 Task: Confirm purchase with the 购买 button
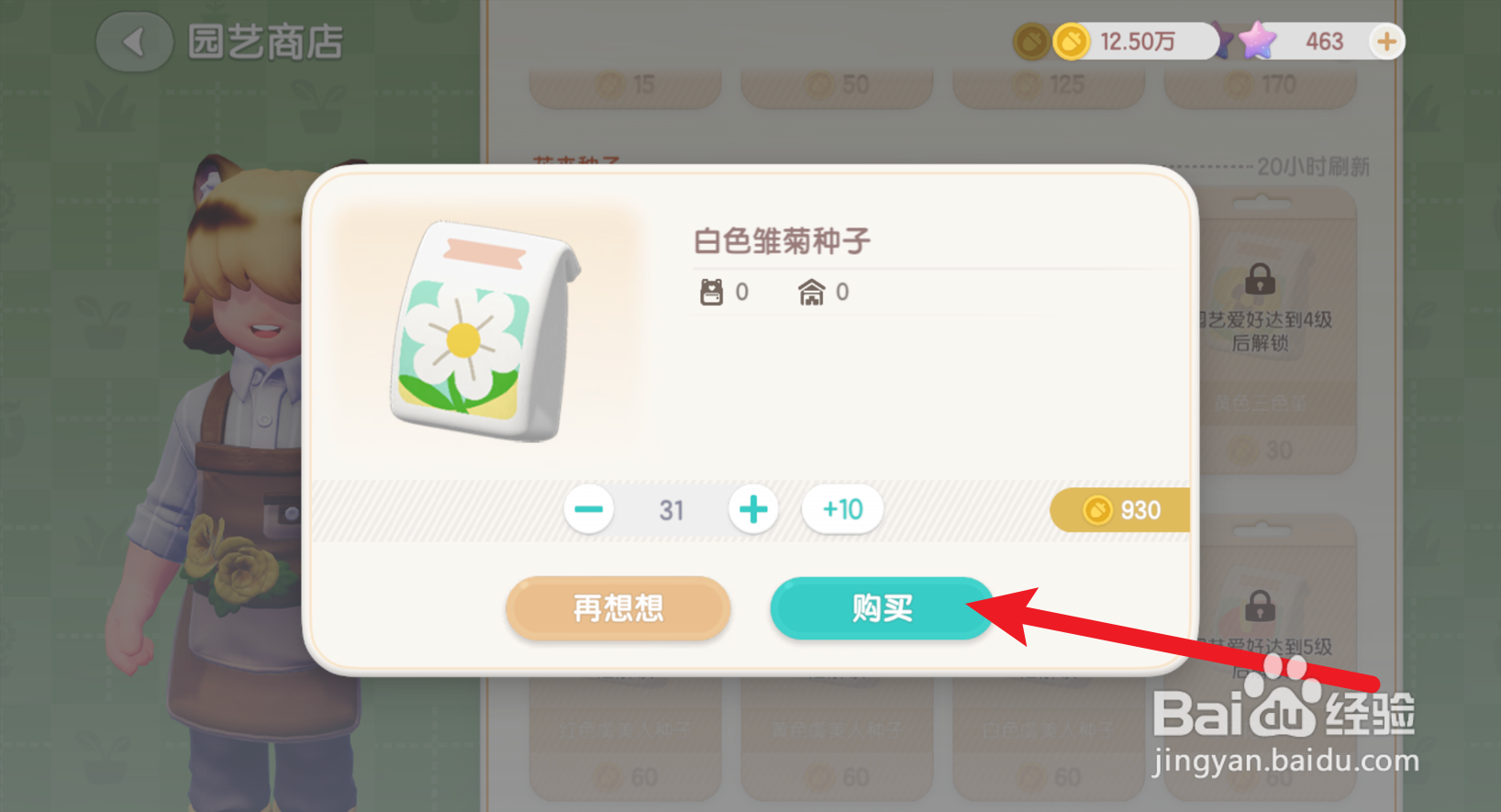pos(882,607)
